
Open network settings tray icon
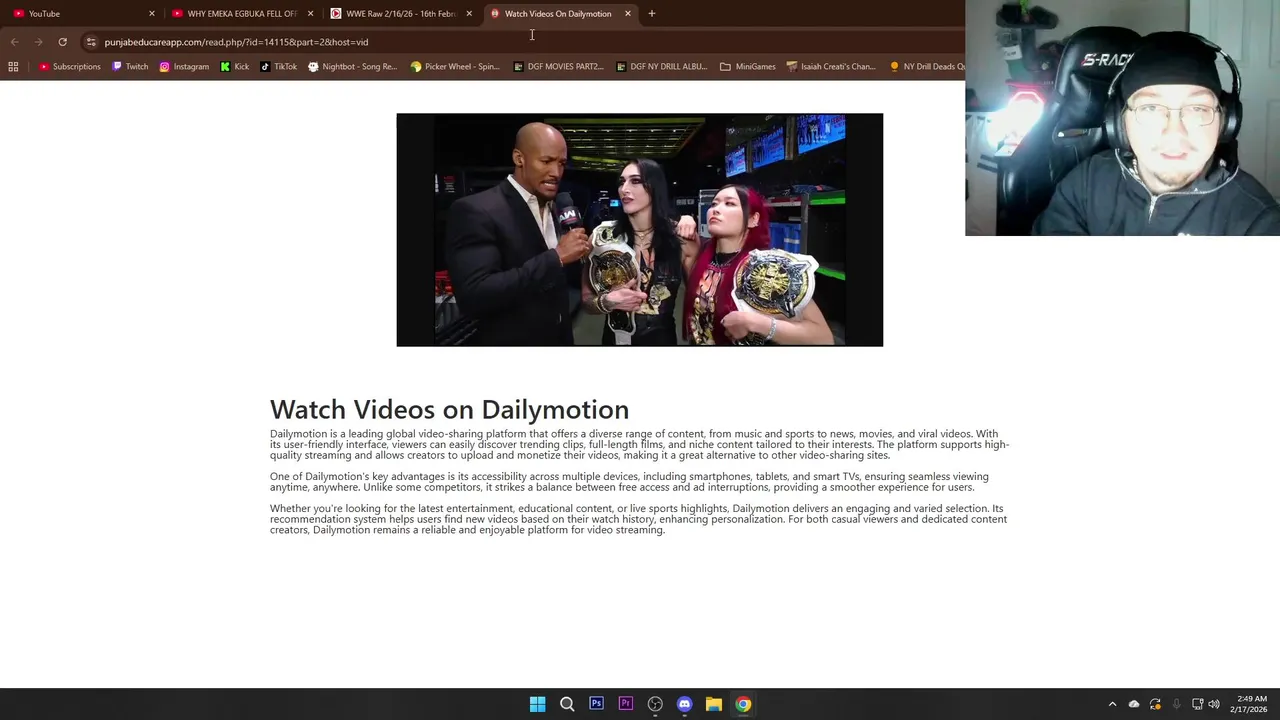click(x=1197, y=704)
